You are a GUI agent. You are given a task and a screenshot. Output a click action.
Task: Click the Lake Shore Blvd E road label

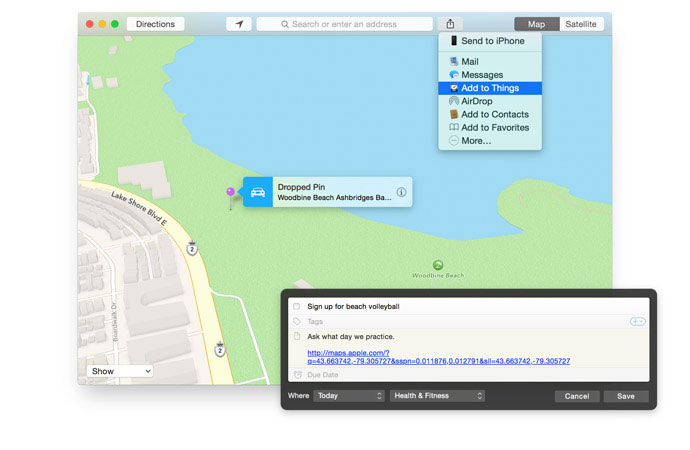click(x=139, y=209)
